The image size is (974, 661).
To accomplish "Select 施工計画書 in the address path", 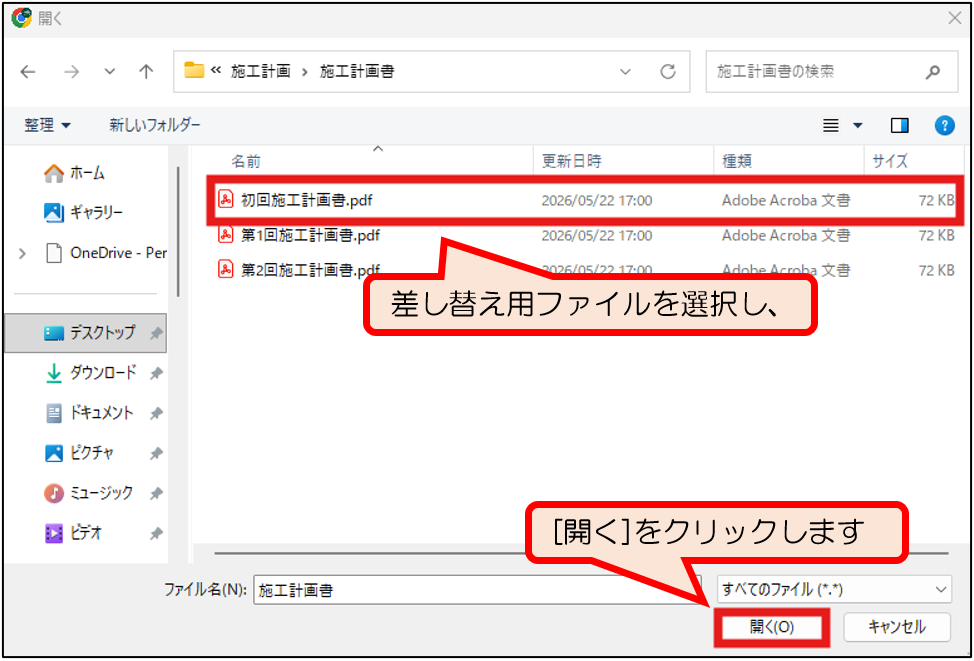I will [357, 72].
